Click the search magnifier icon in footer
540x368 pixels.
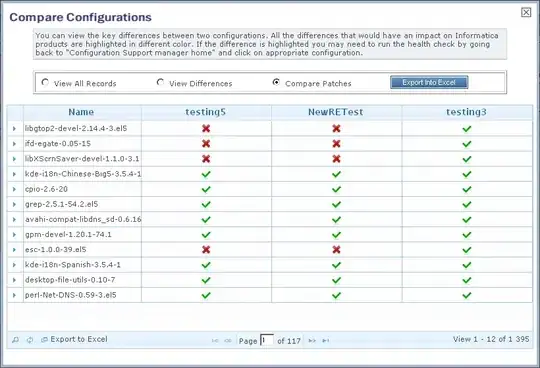click(15, 340)
